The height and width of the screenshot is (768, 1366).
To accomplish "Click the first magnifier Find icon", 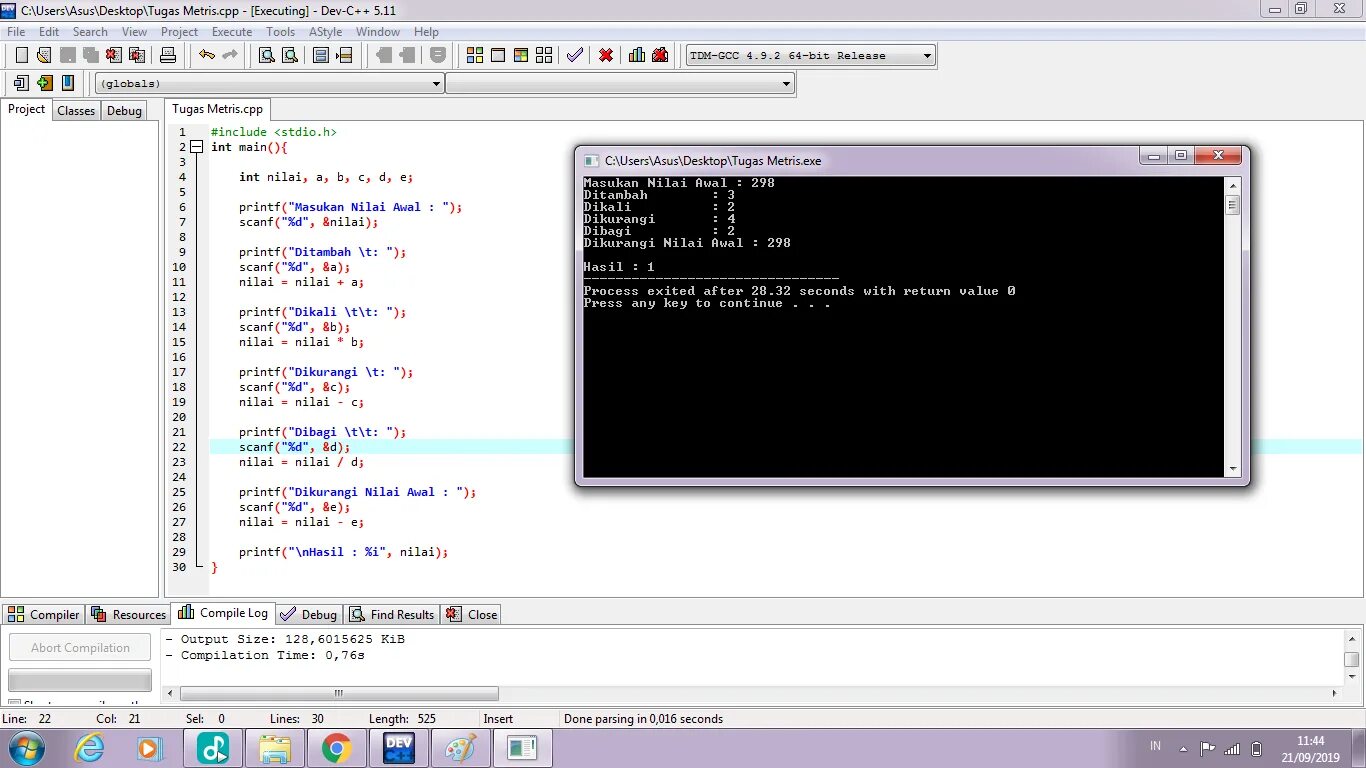I will pos(267,55).
